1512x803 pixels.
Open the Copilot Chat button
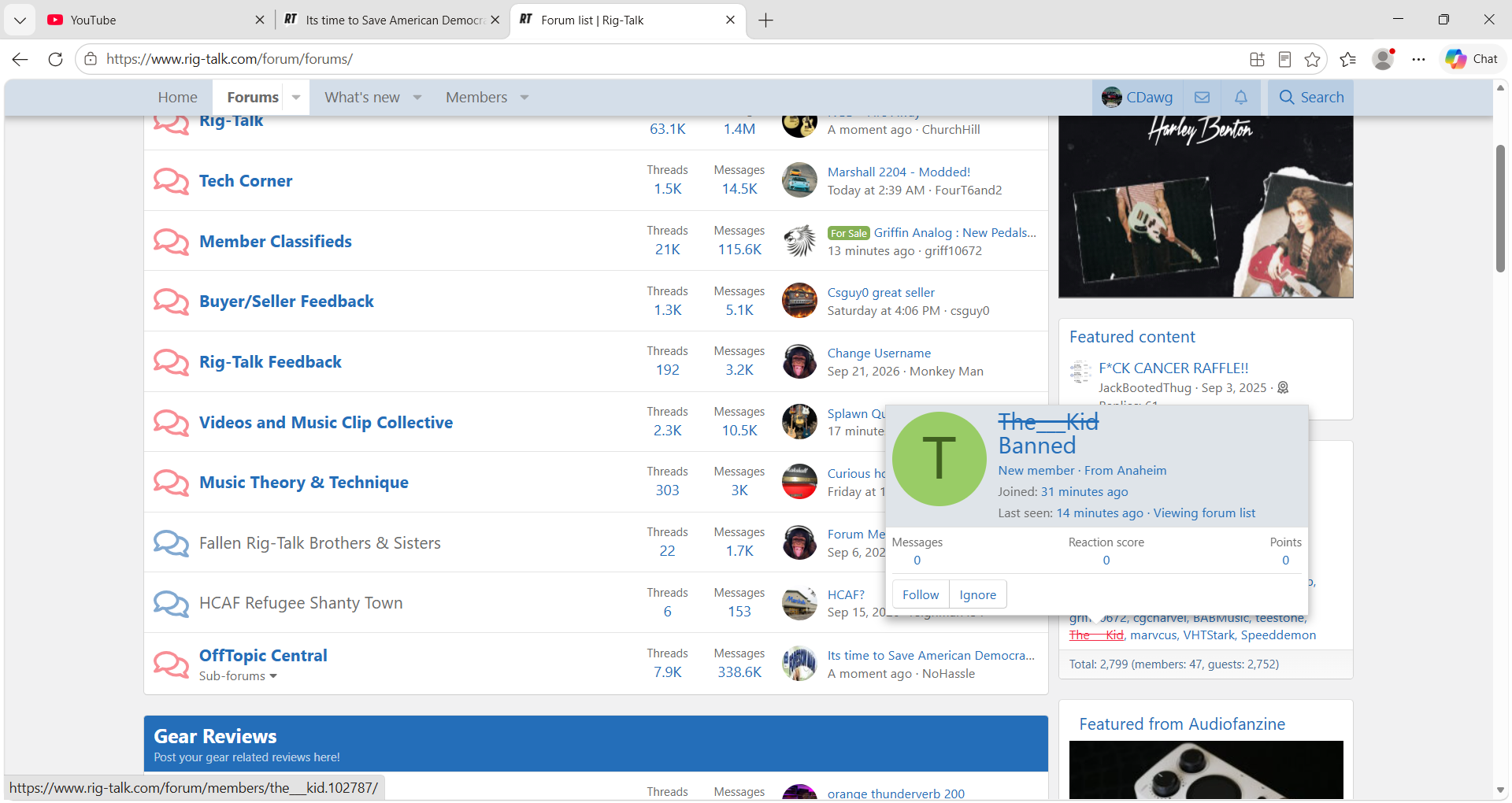click(1472, 59)
